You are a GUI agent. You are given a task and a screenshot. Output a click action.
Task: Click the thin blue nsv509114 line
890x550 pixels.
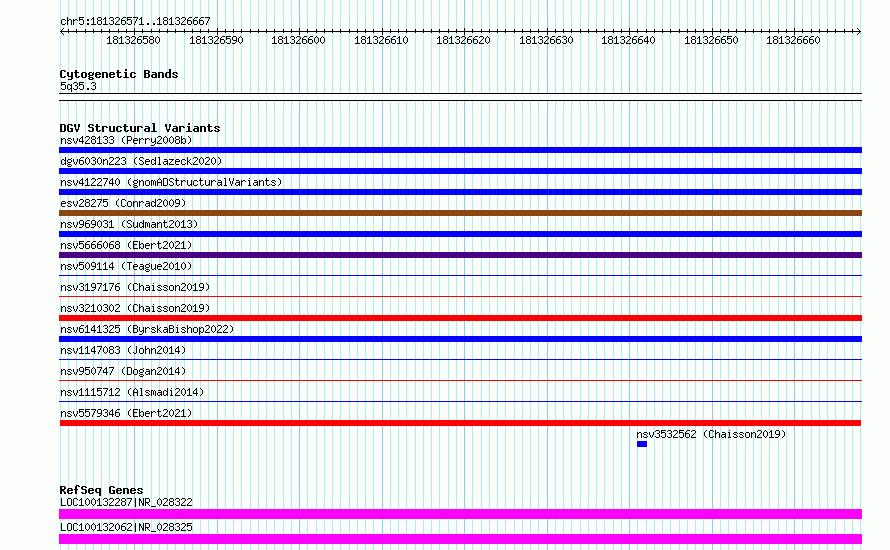(460, 276)
